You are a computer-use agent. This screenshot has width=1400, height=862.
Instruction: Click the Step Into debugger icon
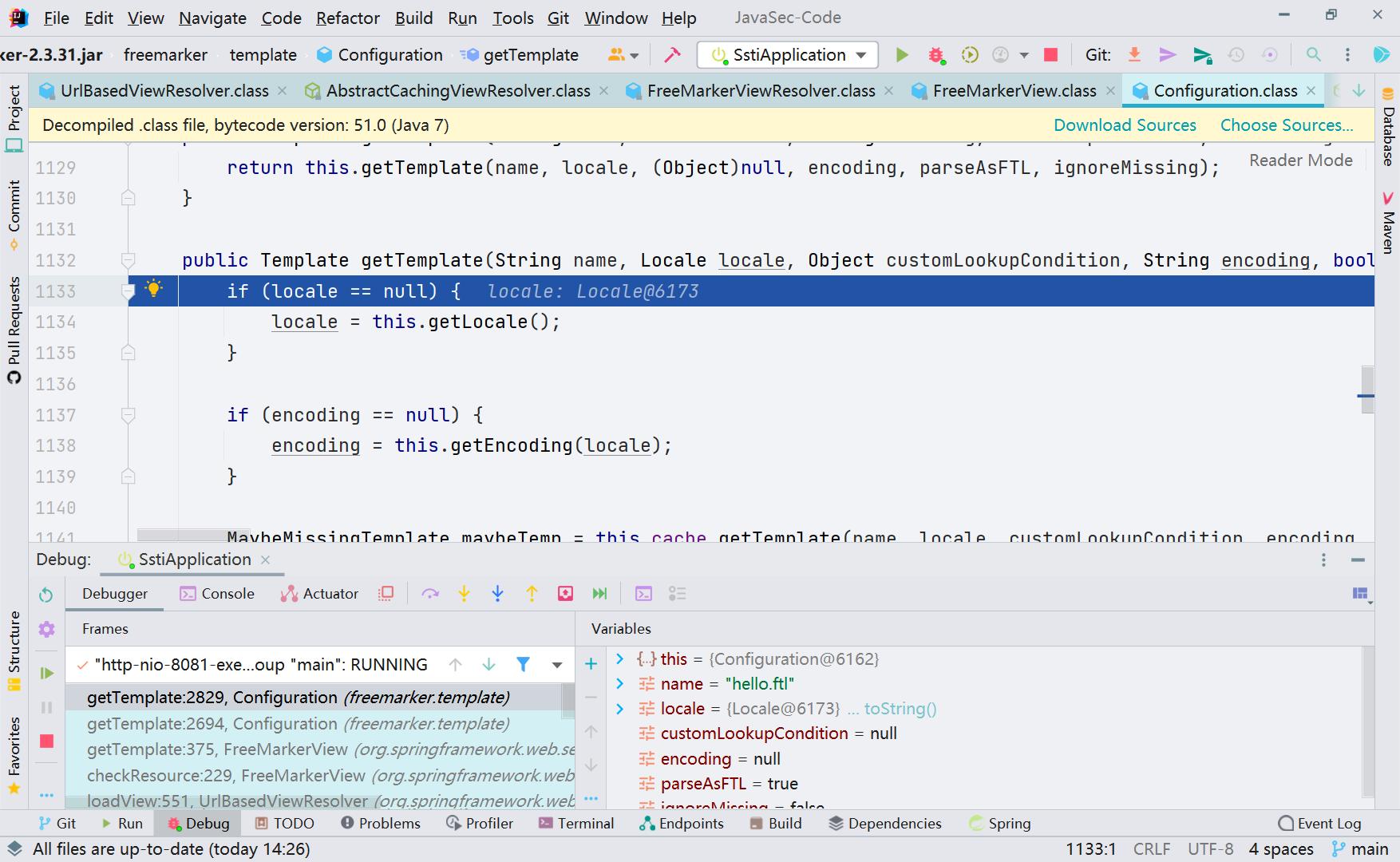pyautogui.click(x=464, y=593)
